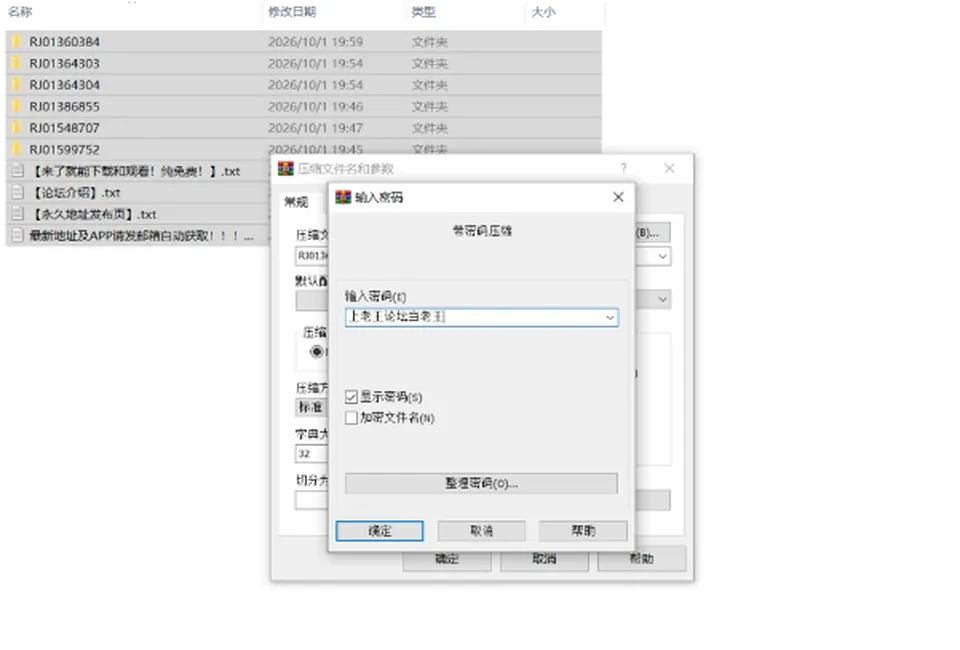The image size is (960, 650).
Task: Select folder name RJ01386855
Action: tap(64, 106)
